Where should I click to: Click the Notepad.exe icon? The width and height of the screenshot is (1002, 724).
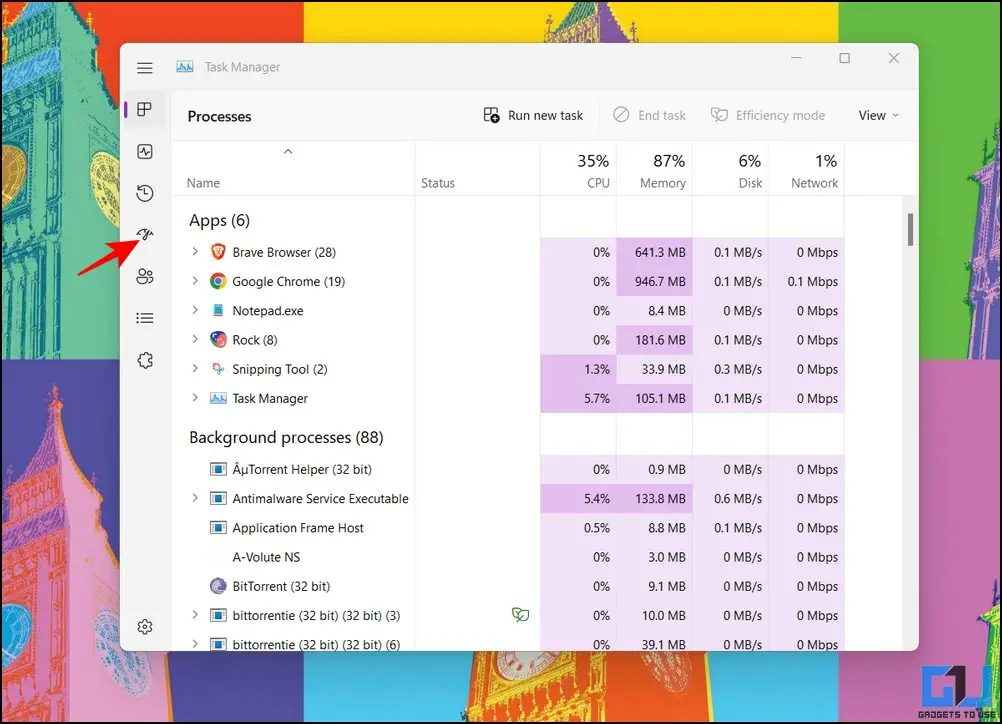218,311
